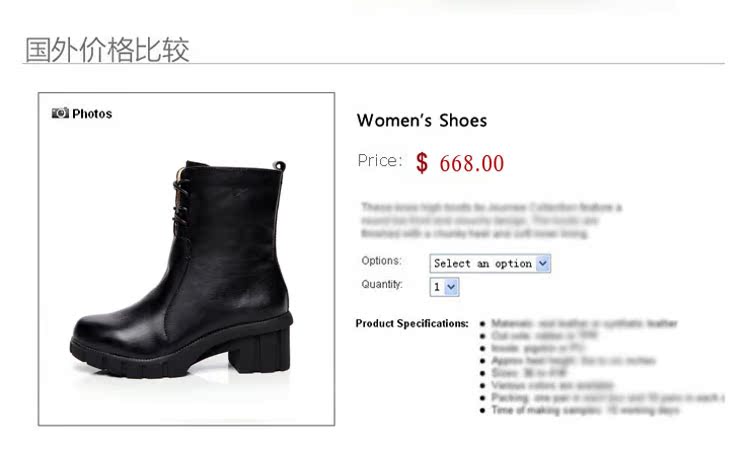
Task: Click the Product Specifications heading
Action: (412, 323)
